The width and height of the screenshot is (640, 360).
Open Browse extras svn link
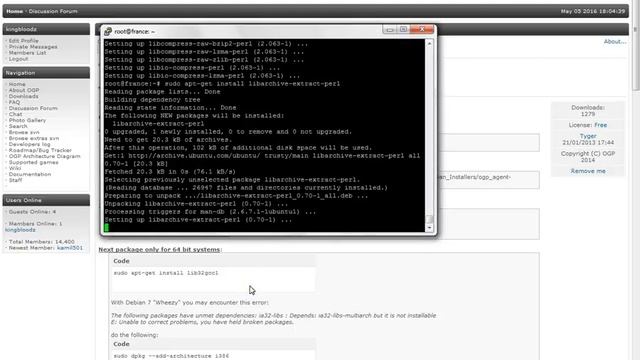(x=34, y=138)
